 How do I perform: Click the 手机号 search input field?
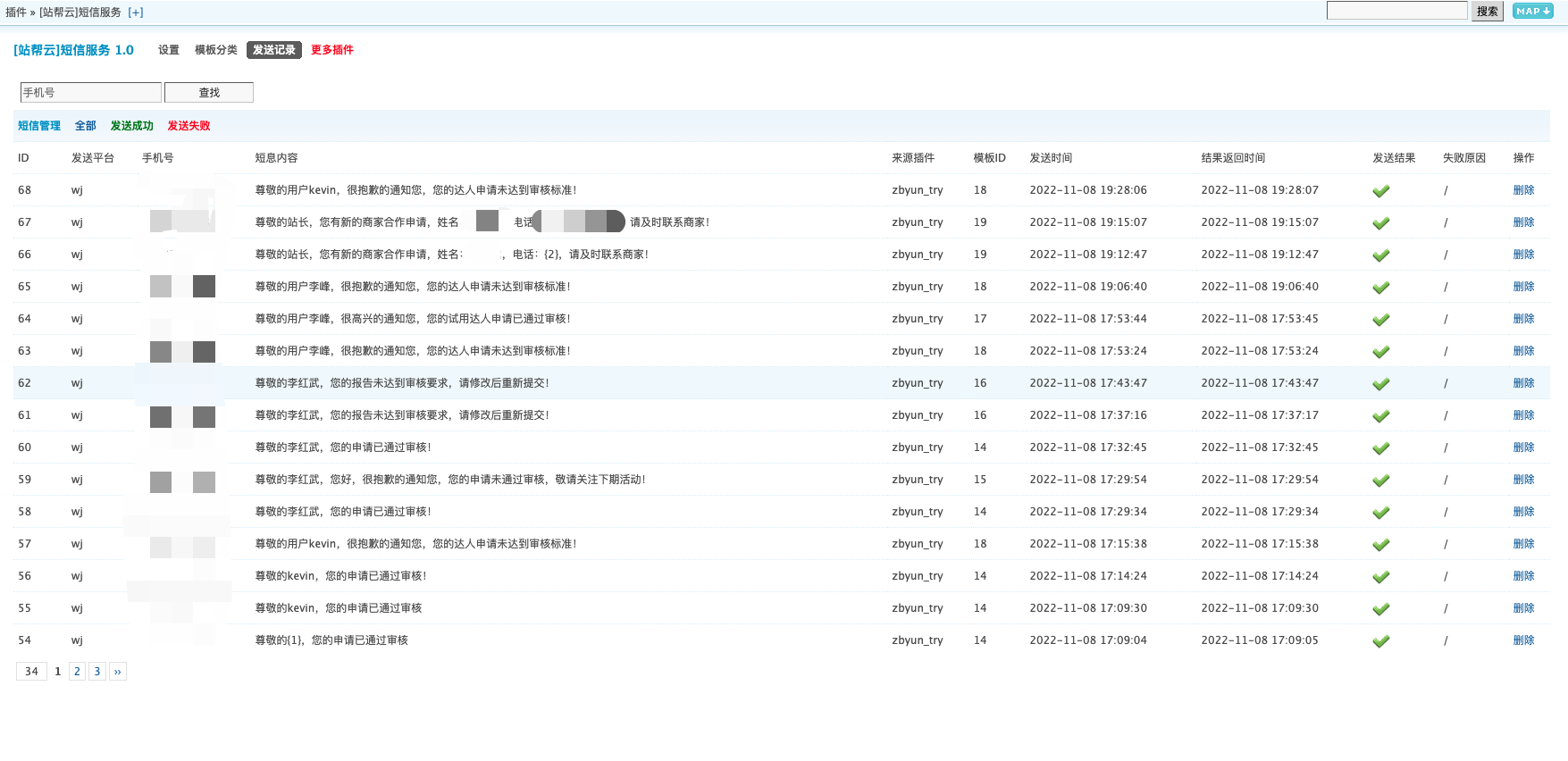pos(90,93)
